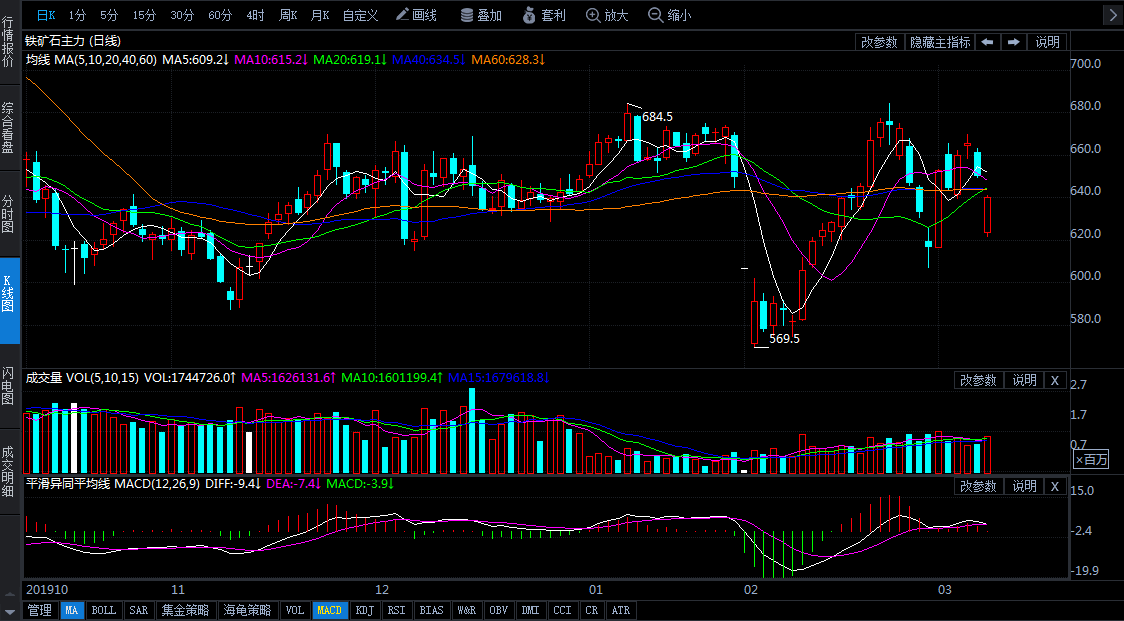
Task: Click 隐藏主指标 button
Action: [x=940, y=42]
